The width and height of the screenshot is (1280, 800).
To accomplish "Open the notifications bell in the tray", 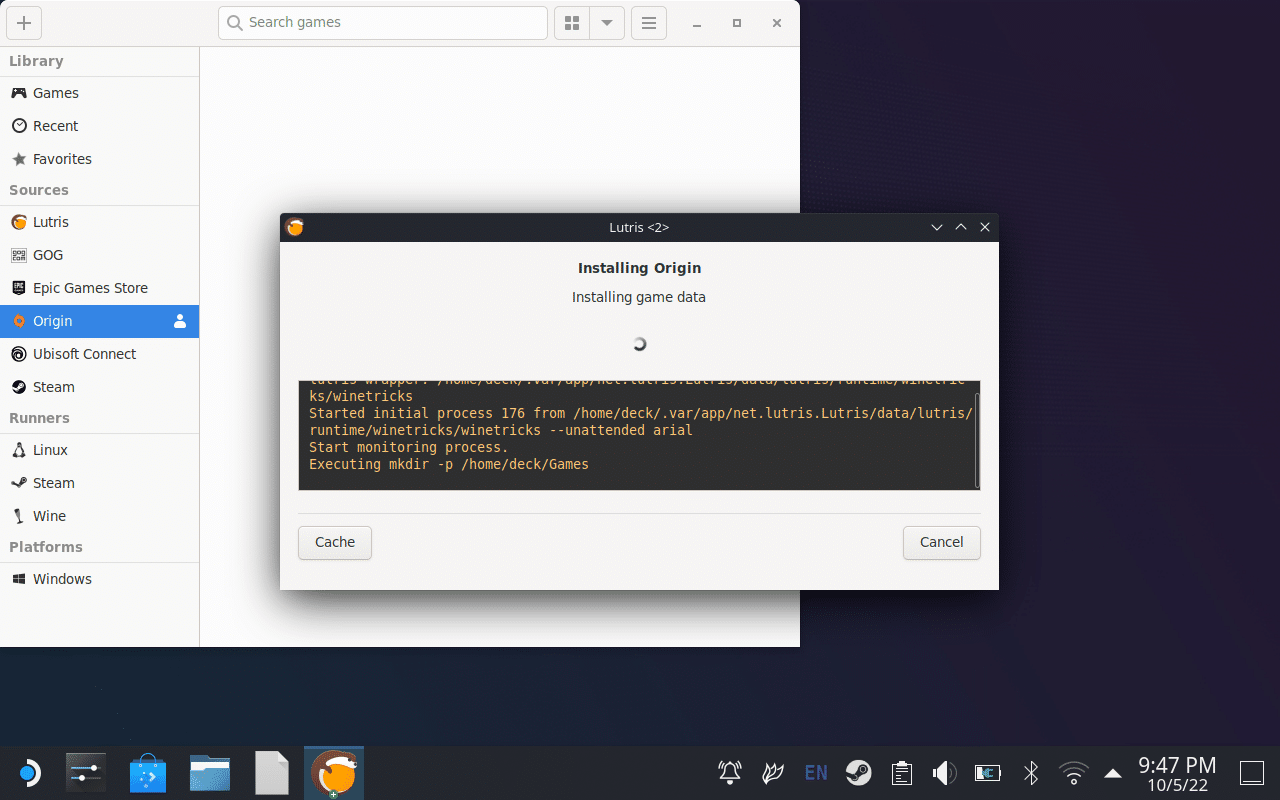I will click(x=730, y=773).
